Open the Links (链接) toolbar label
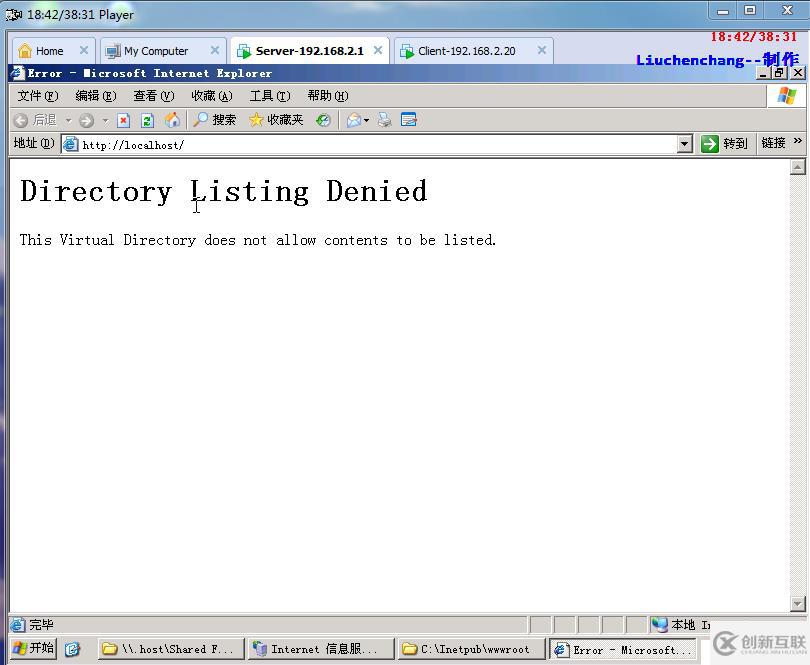This screenshot has width=810, height=665. click(773, 143)
